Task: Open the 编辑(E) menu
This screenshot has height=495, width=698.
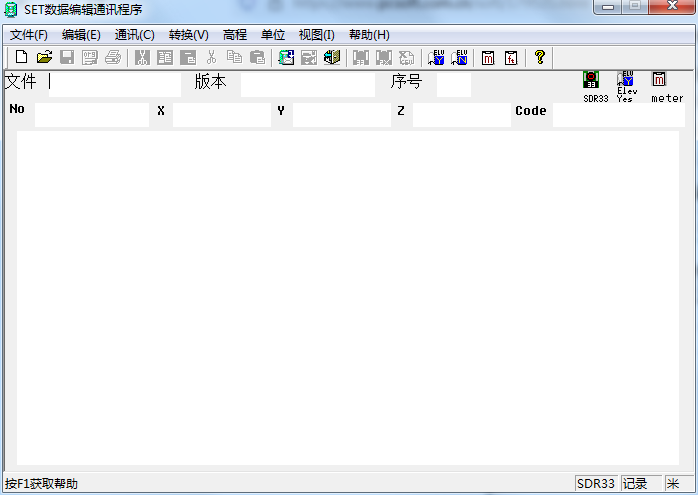Action: coord(81,35)
